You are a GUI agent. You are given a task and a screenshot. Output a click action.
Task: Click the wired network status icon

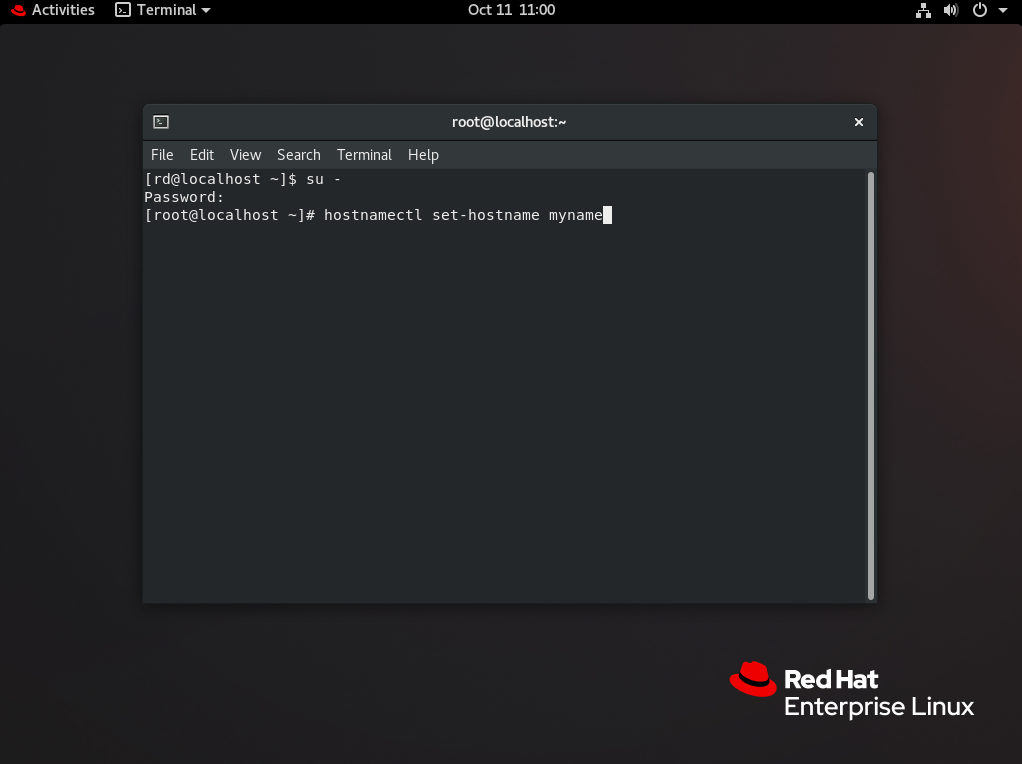923,10
